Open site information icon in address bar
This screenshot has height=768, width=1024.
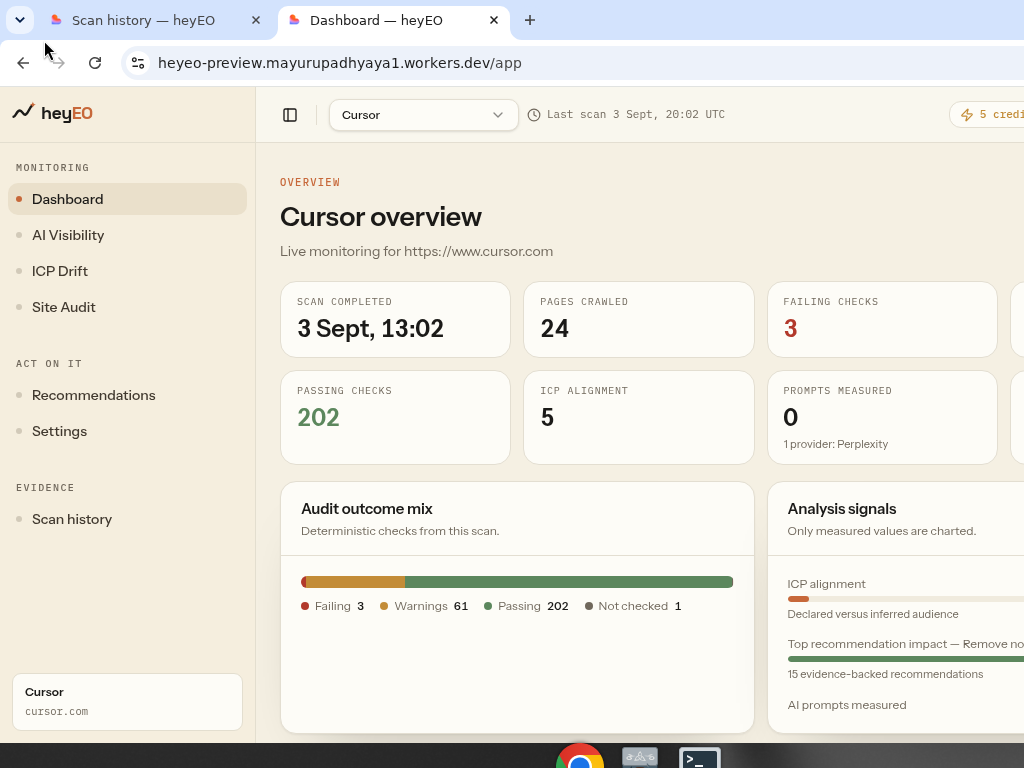[x=138, y=63]
